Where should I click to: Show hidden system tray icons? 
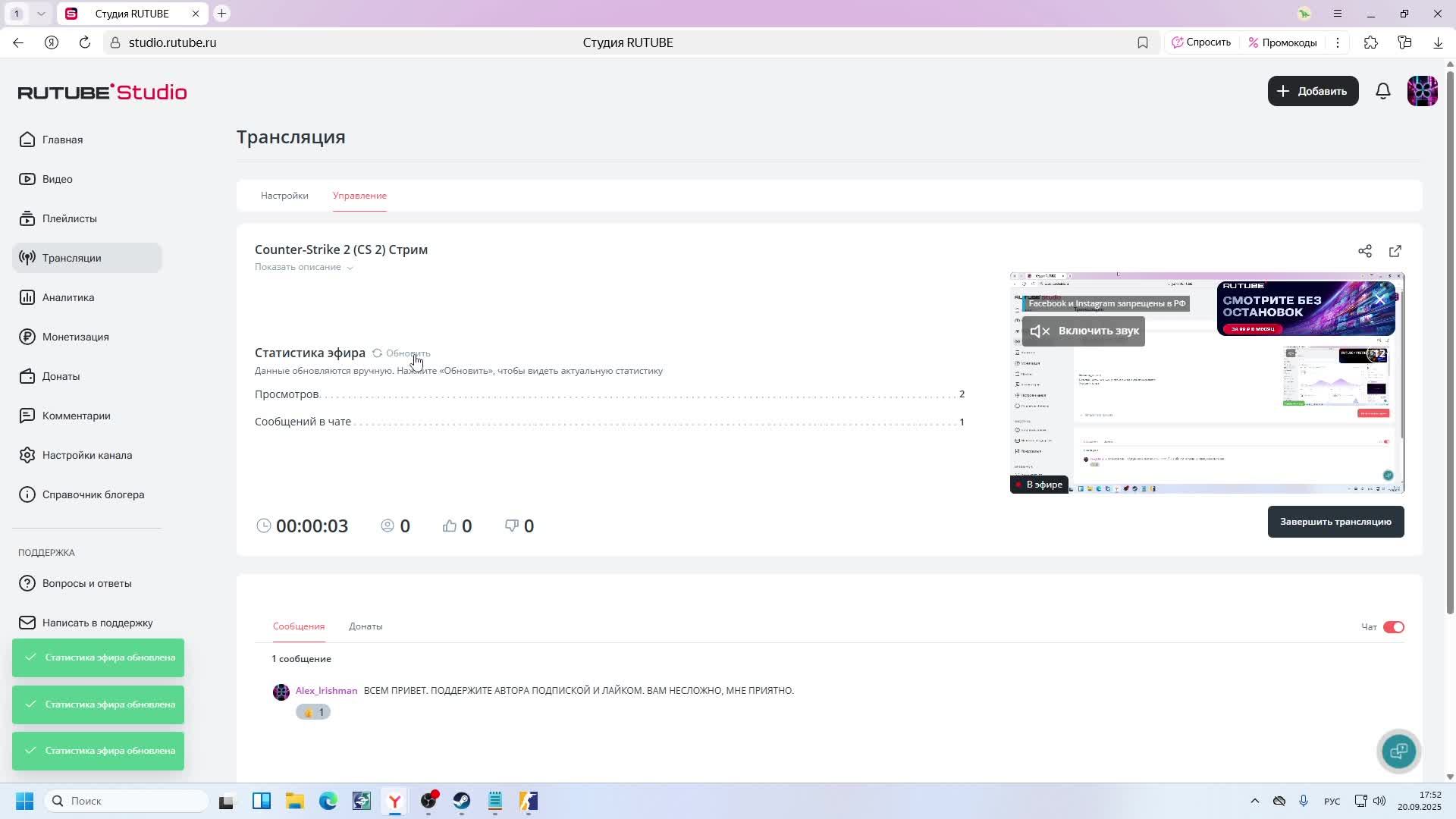click(x=1254, y=801)
